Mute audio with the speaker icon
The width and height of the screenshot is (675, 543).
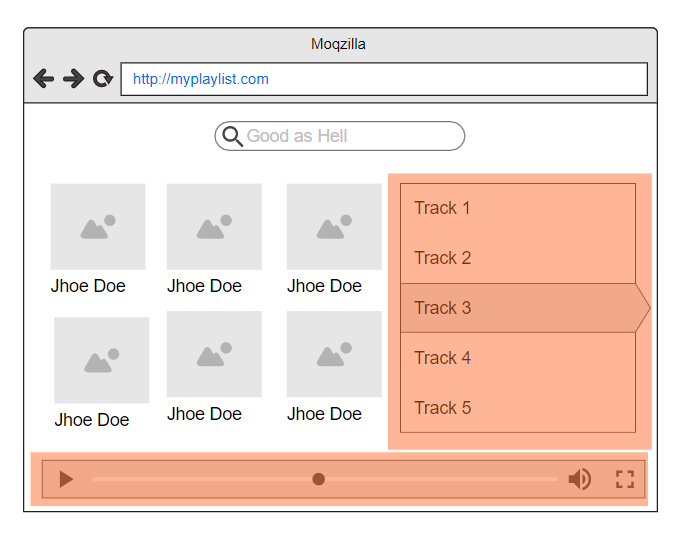(x=580, y=479)
